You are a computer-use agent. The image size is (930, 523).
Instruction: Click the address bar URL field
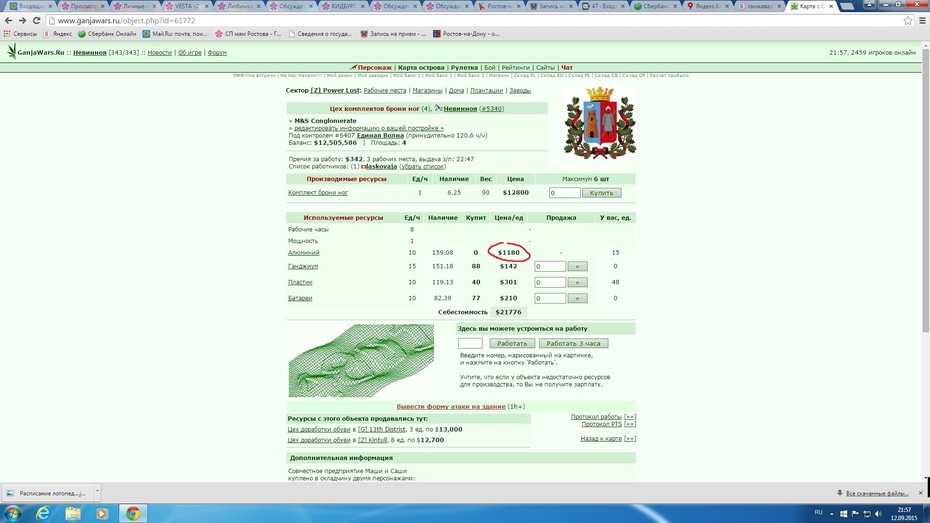click(474, 20)
